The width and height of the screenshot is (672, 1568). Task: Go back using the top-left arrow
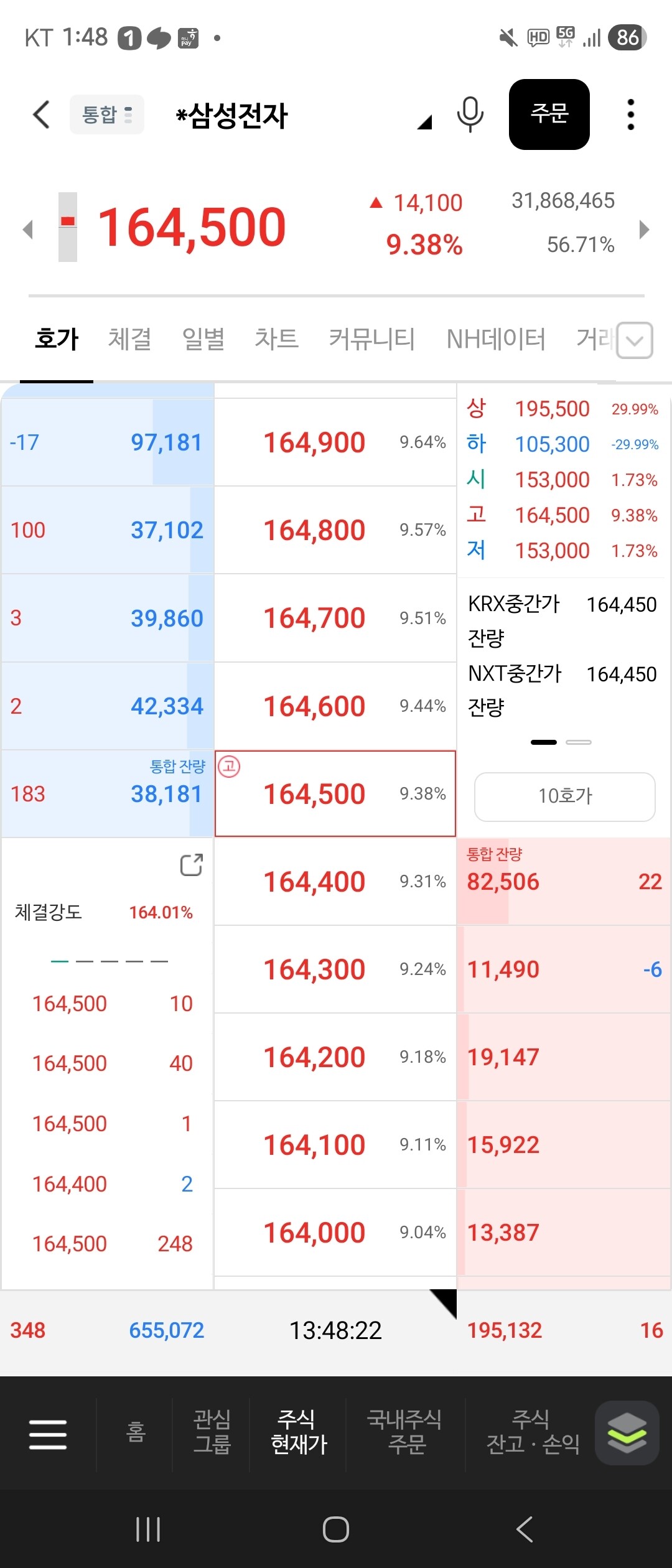pos(41,114)
